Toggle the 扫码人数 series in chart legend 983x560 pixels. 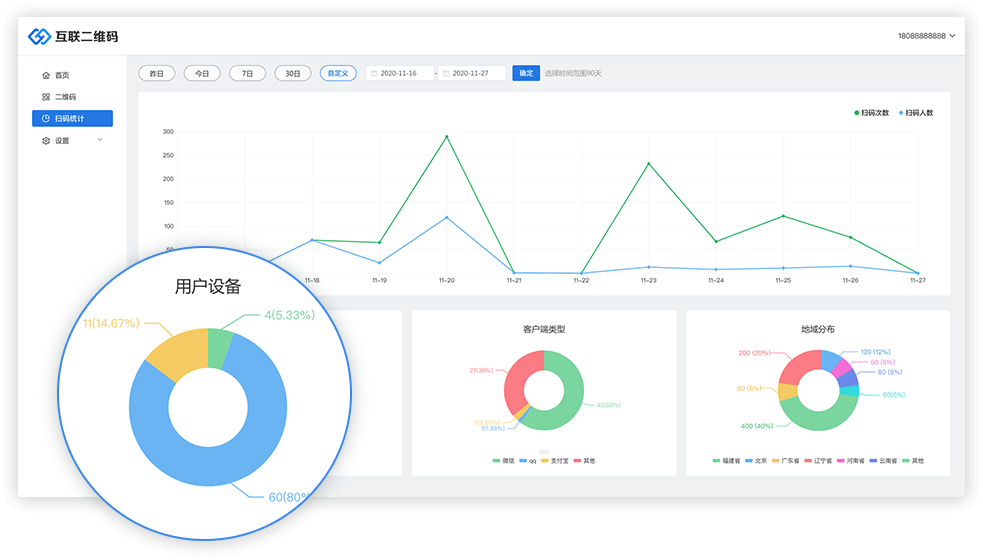pyautogui.click(x=916, y=113)
